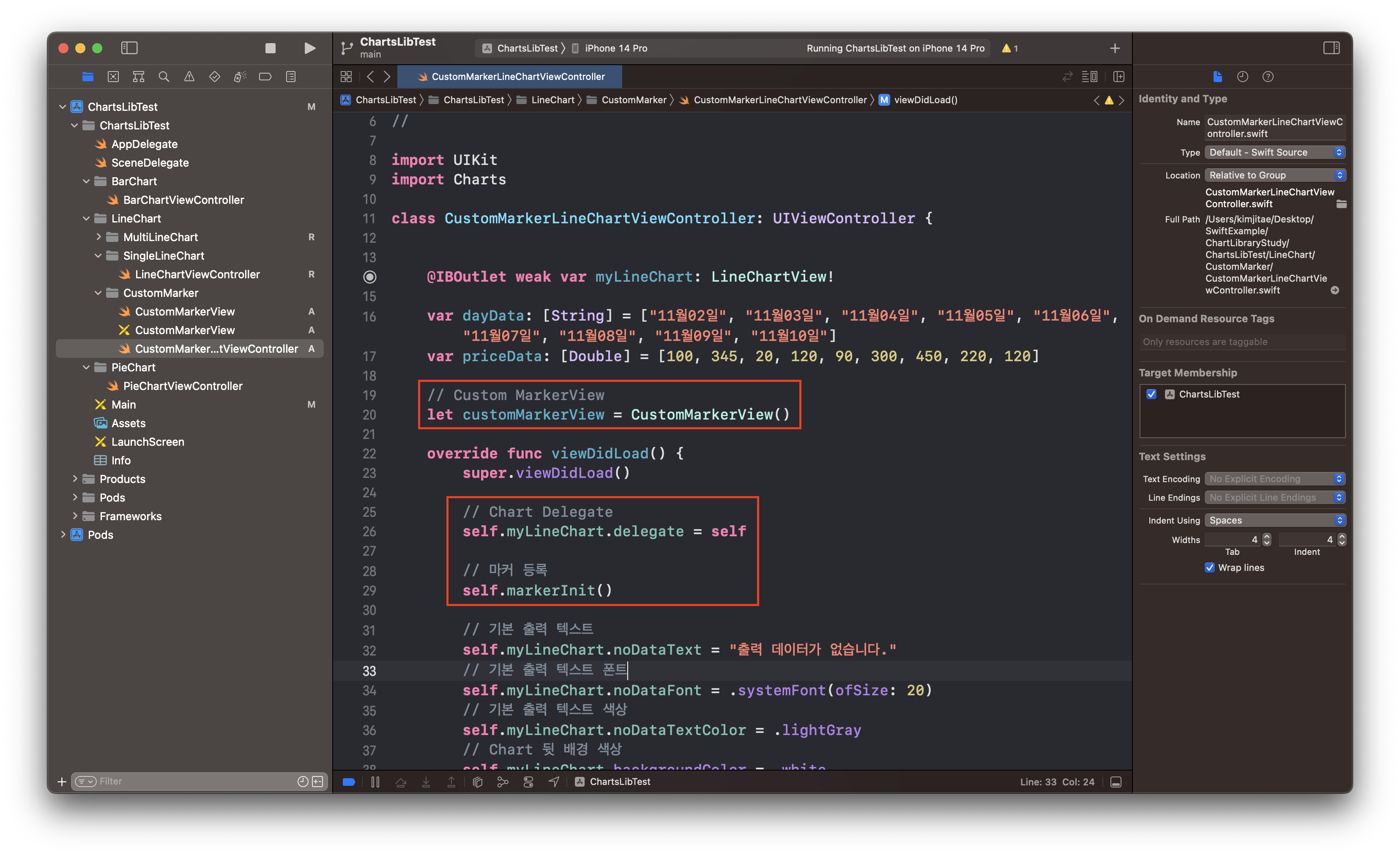Open related items grid menu icon

[346, 77]
